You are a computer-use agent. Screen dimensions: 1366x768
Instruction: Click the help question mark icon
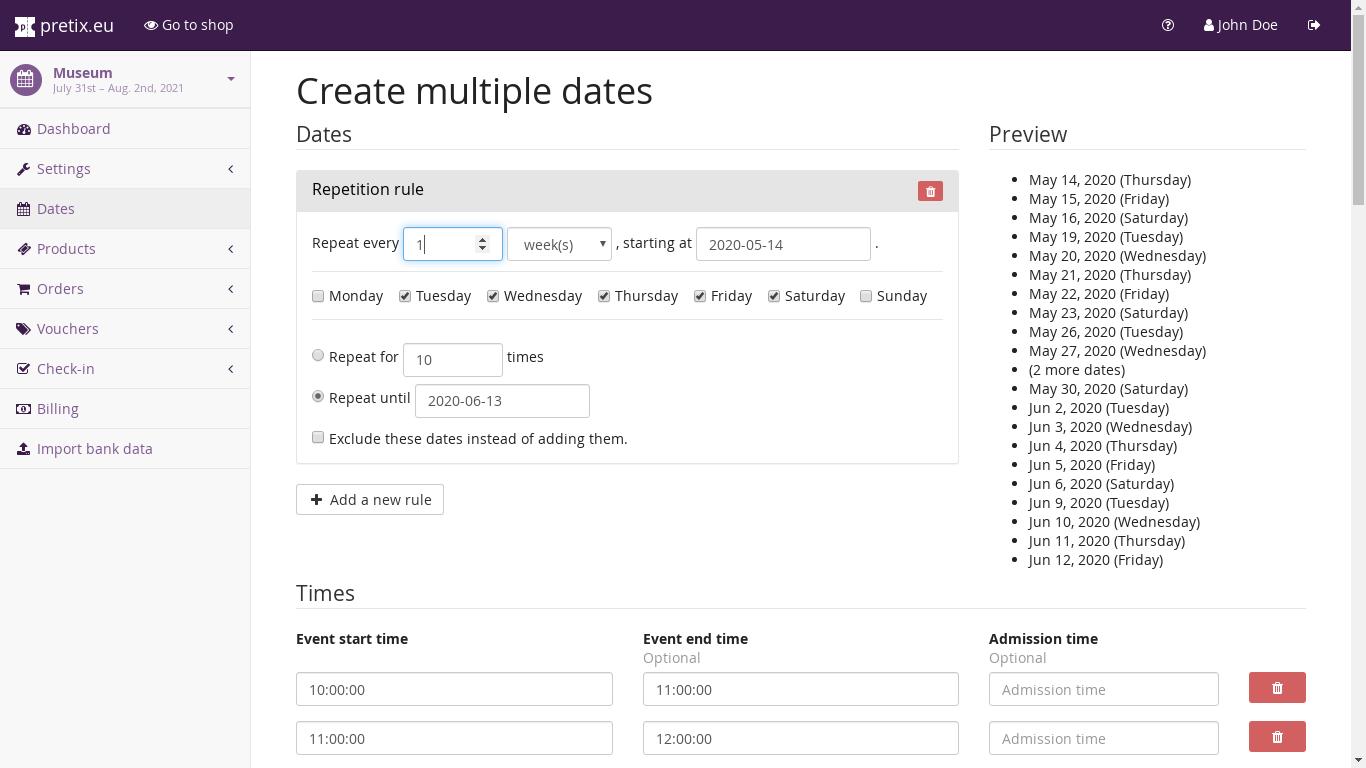[x=1168, y=25]
